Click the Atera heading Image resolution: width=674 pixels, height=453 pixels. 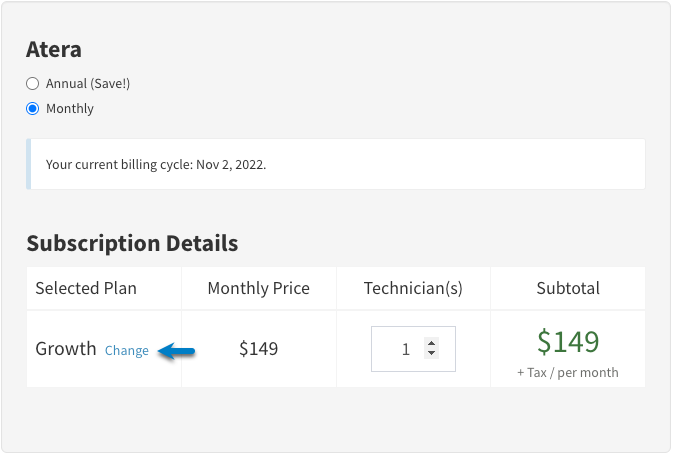tap(54, 49)
